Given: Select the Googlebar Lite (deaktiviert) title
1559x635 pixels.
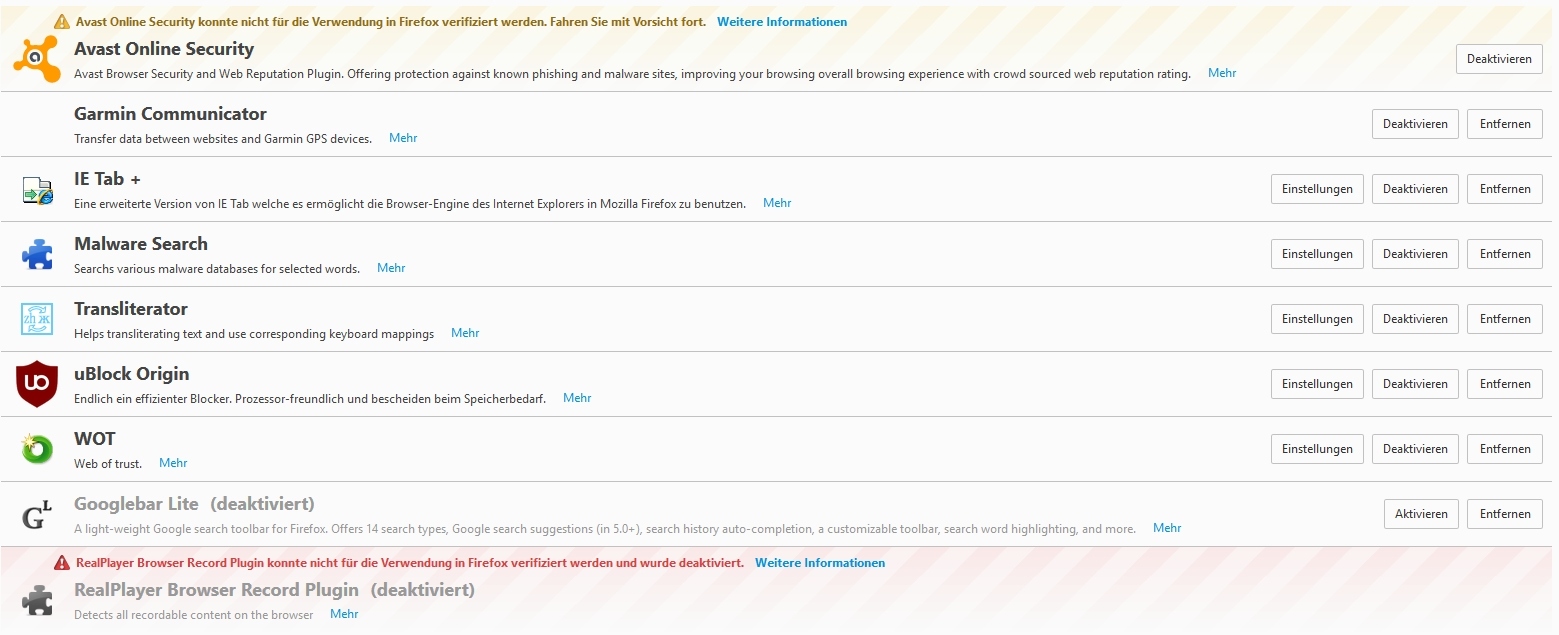Looking at the screenshot, I should point(194,504).
